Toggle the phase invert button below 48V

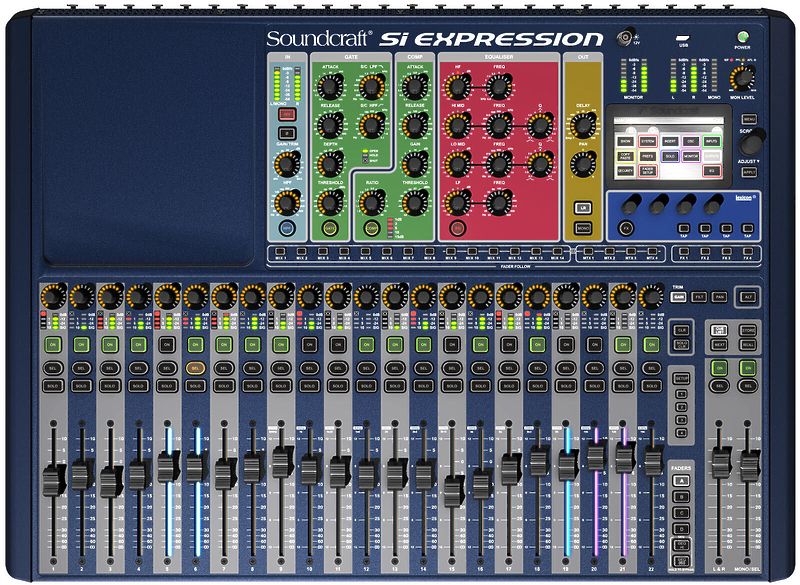click(287, 134)
